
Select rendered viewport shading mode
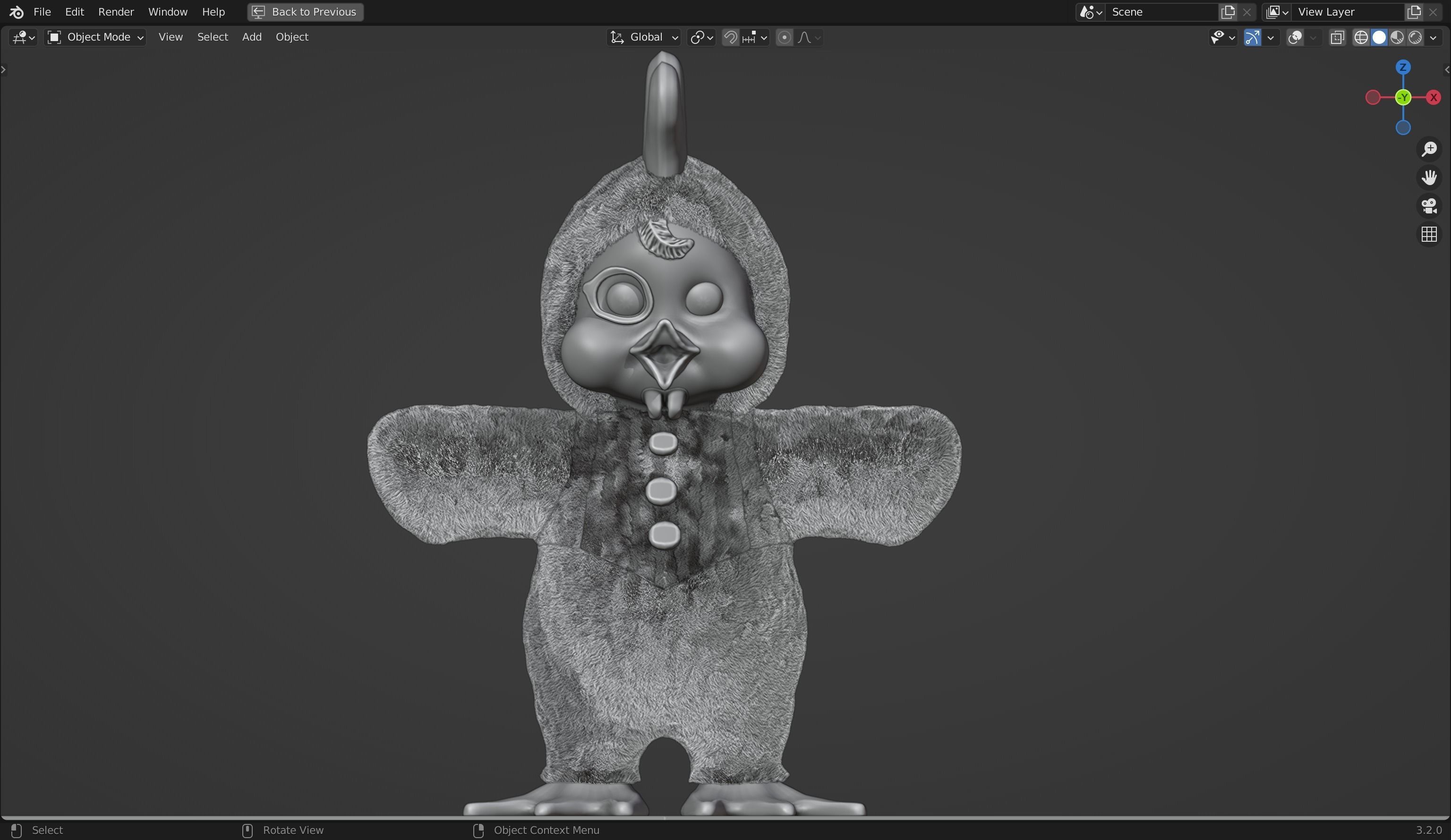1415,37
